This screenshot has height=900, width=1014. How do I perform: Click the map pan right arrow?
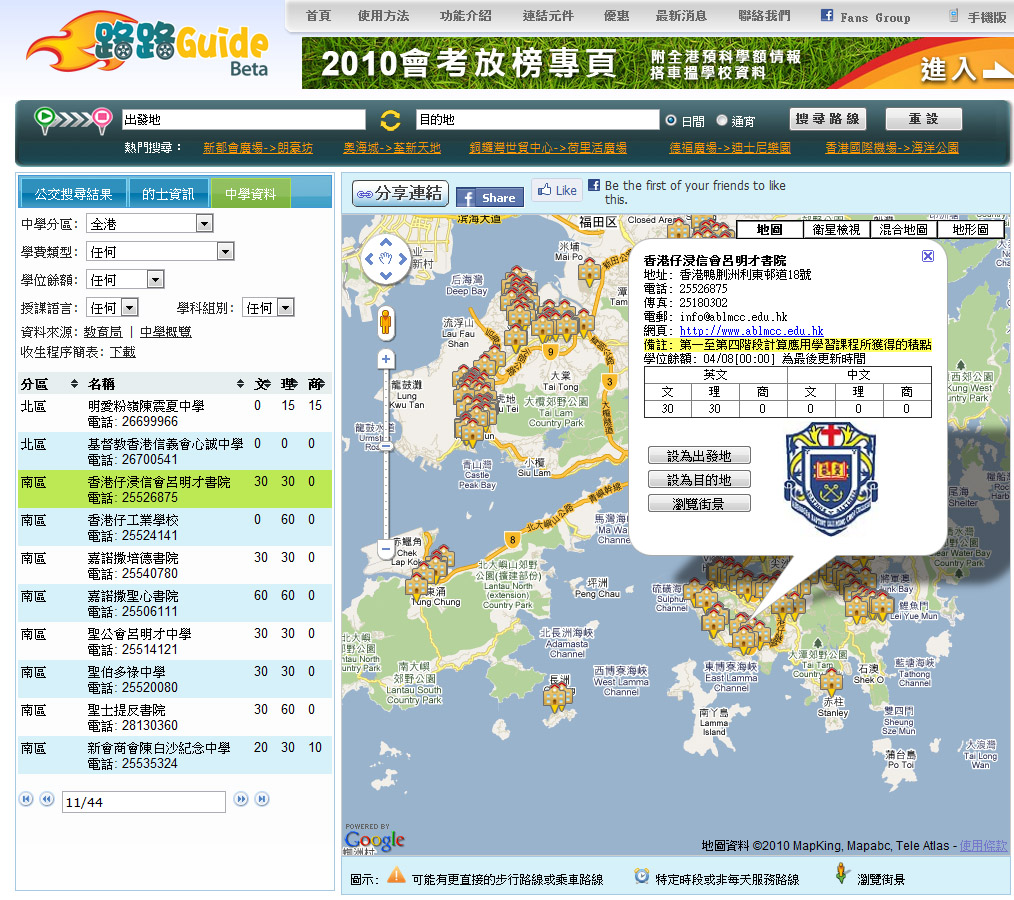click(403, 259)
